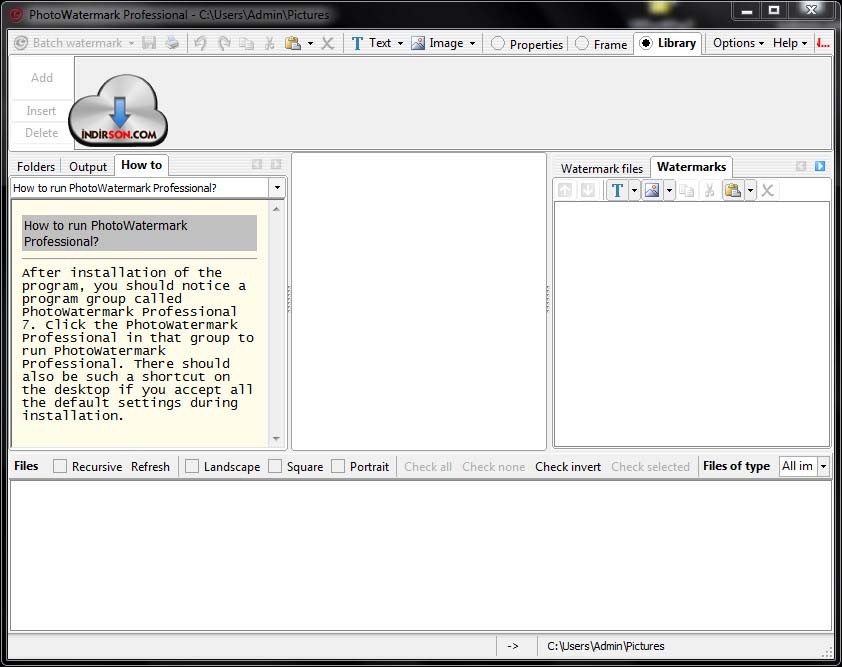Switch to the Folders tab
842x667 pixels.
pyautogui.click(x=36, y=166)
